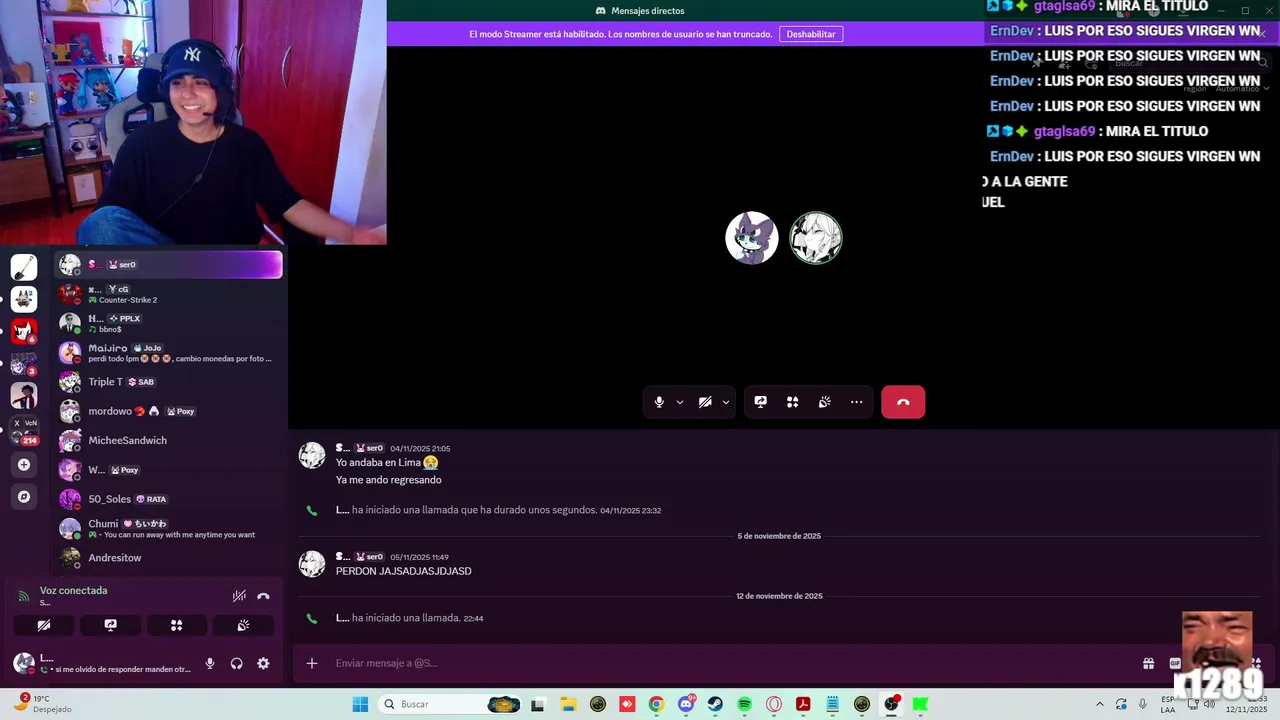Add a server with plus button

[x=24, y=464]
